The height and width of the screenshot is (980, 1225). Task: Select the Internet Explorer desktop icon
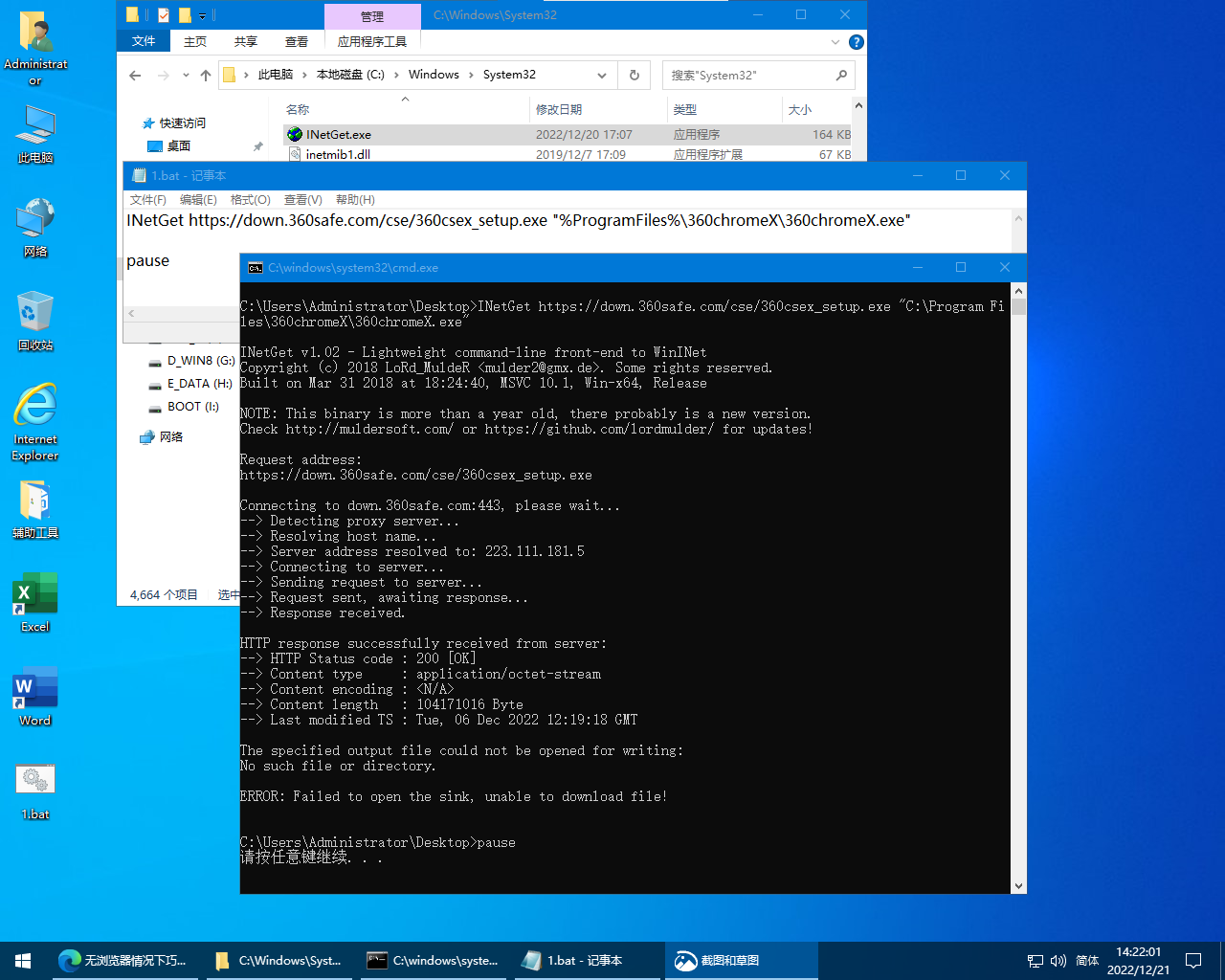pos(35,423)
